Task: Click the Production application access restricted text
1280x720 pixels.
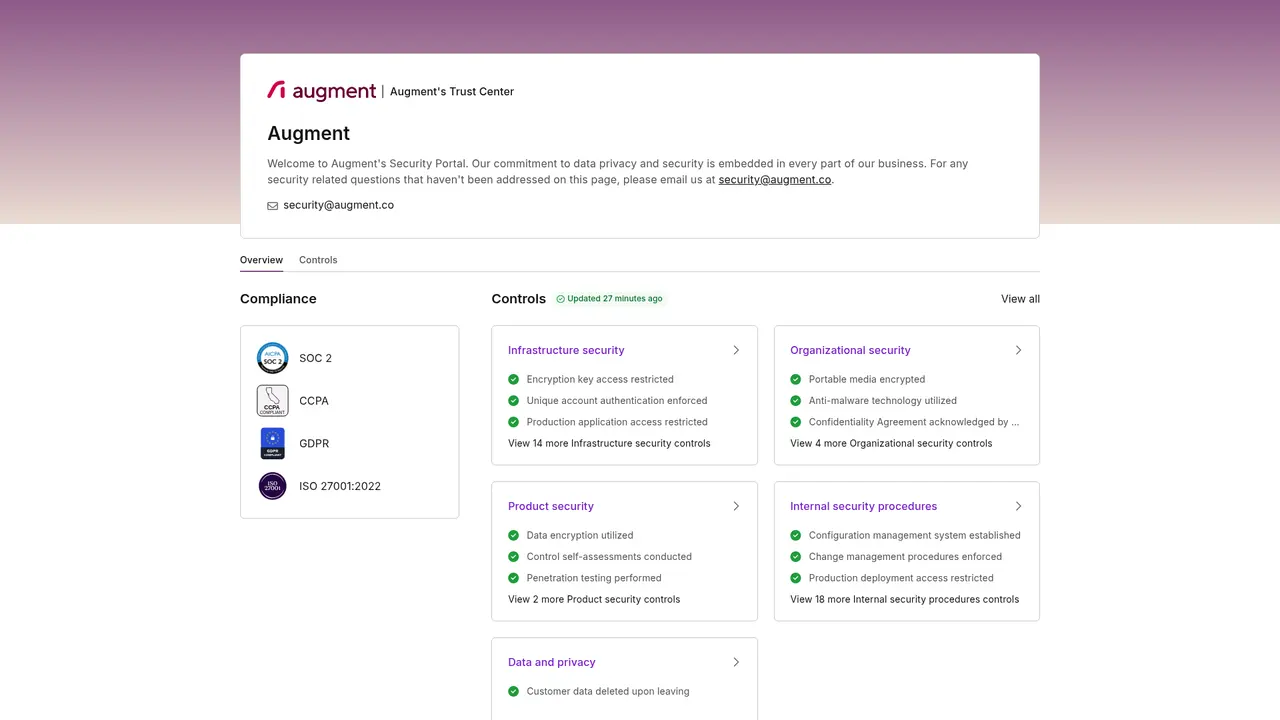Action: (x=617, y=422)
